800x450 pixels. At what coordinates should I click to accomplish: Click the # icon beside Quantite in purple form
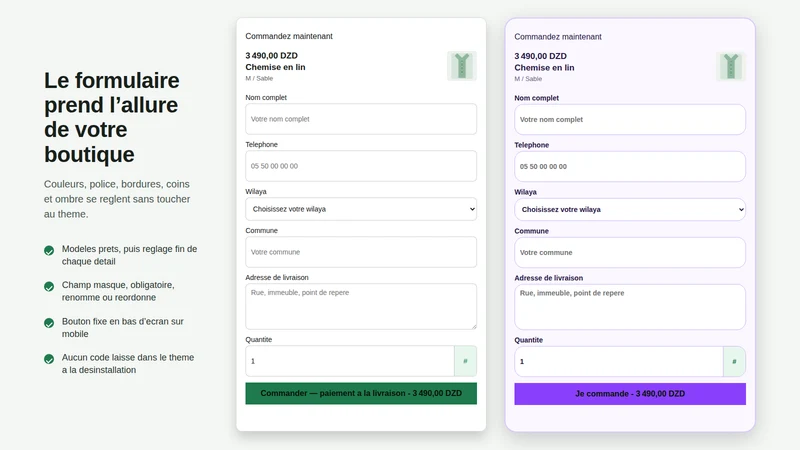pyautogui.click(x=734, y=362)
